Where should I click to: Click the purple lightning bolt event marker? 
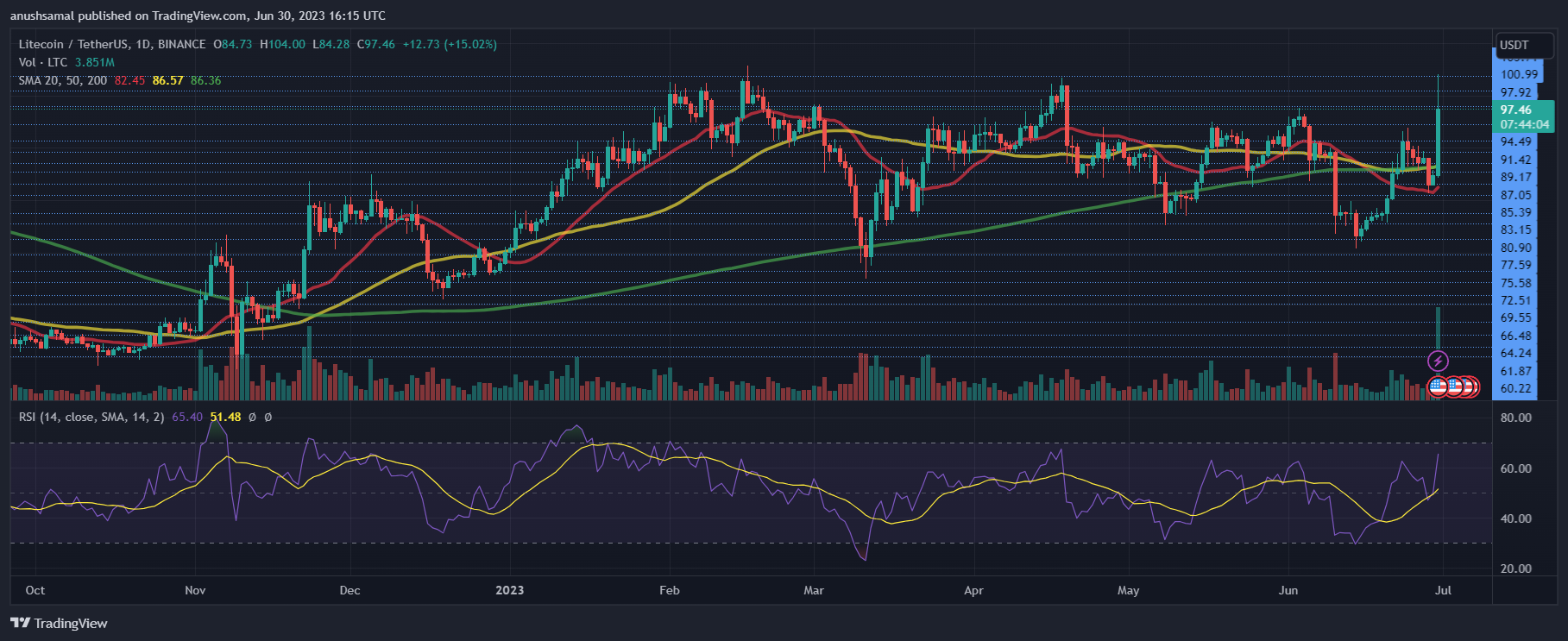pyautogui.click(x=1438, y=361)
